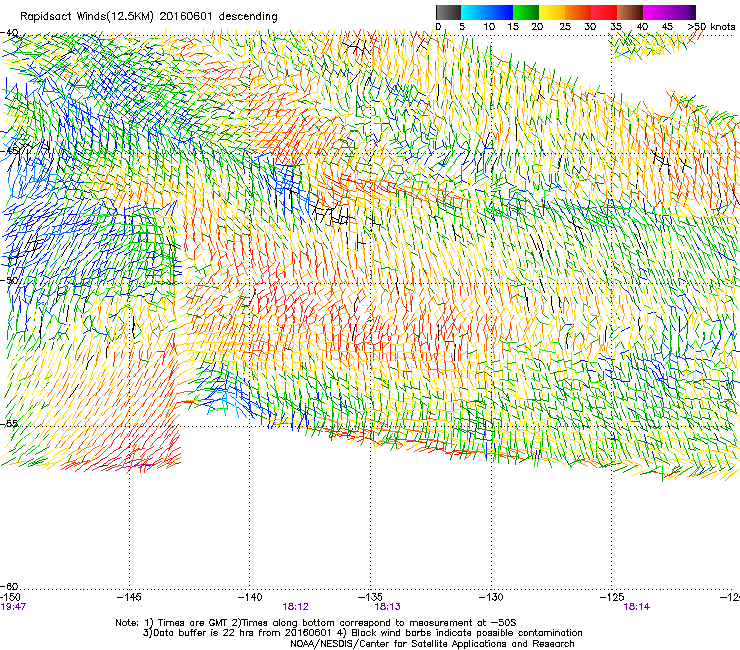Viewport: 740px width, 650px height.
Task: Click the legend tick label 10
Action: click(489, 27)
